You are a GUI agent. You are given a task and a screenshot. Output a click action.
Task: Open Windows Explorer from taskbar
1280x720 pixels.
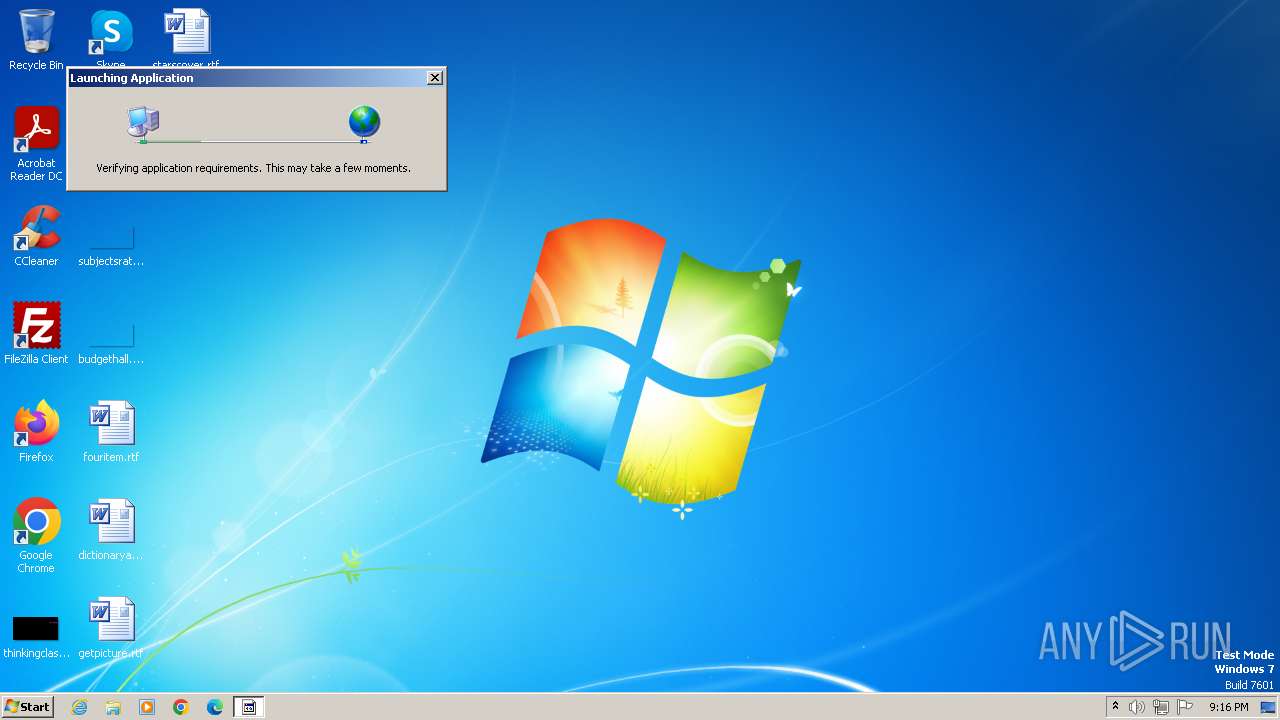(113, 707)
